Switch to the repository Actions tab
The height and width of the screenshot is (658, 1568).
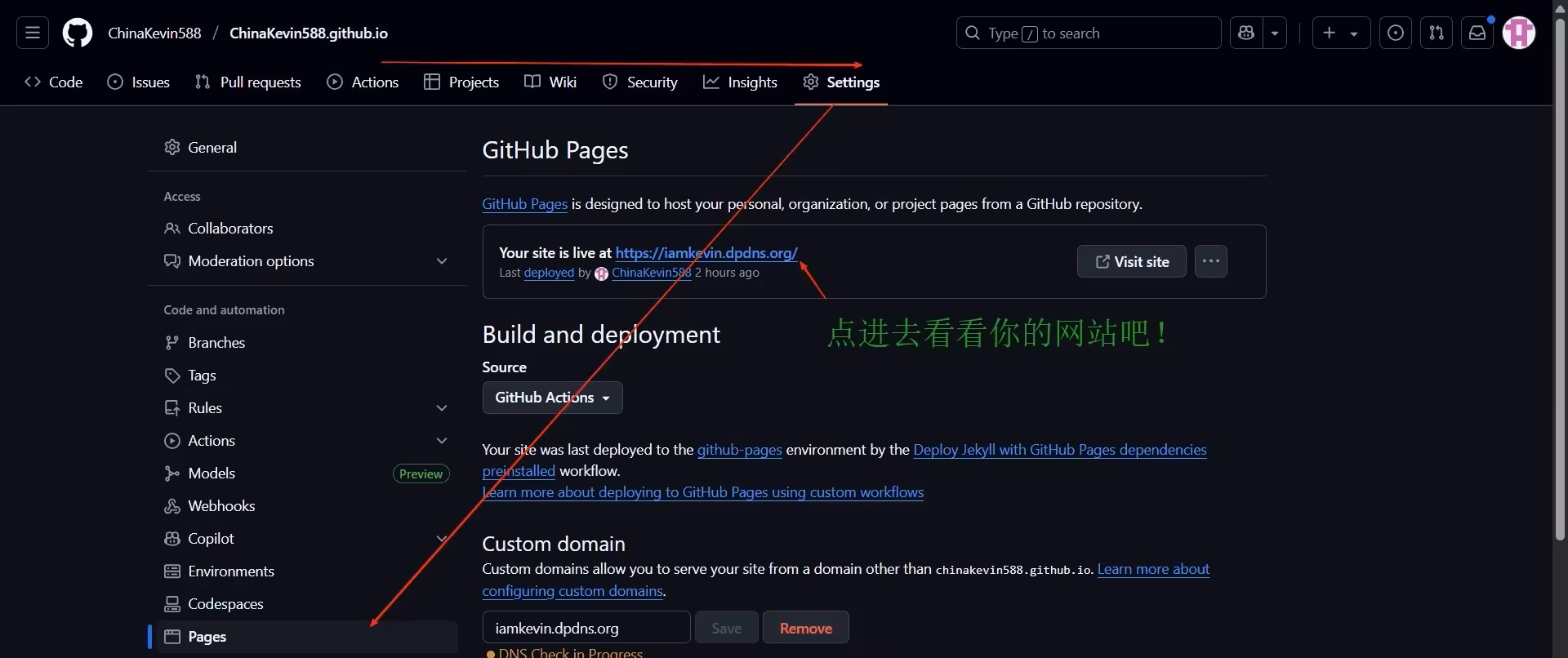coord(363,82)
